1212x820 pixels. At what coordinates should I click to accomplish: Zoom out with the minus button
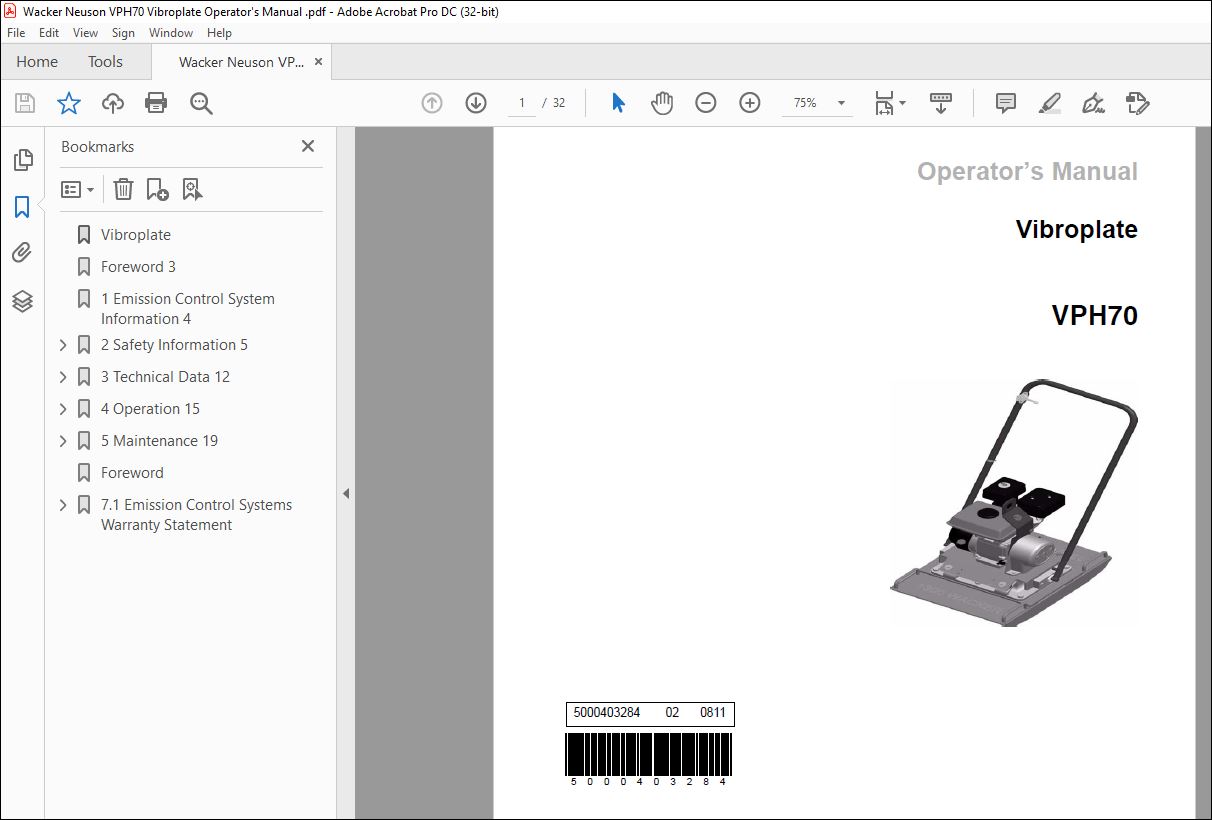[706, 103]
